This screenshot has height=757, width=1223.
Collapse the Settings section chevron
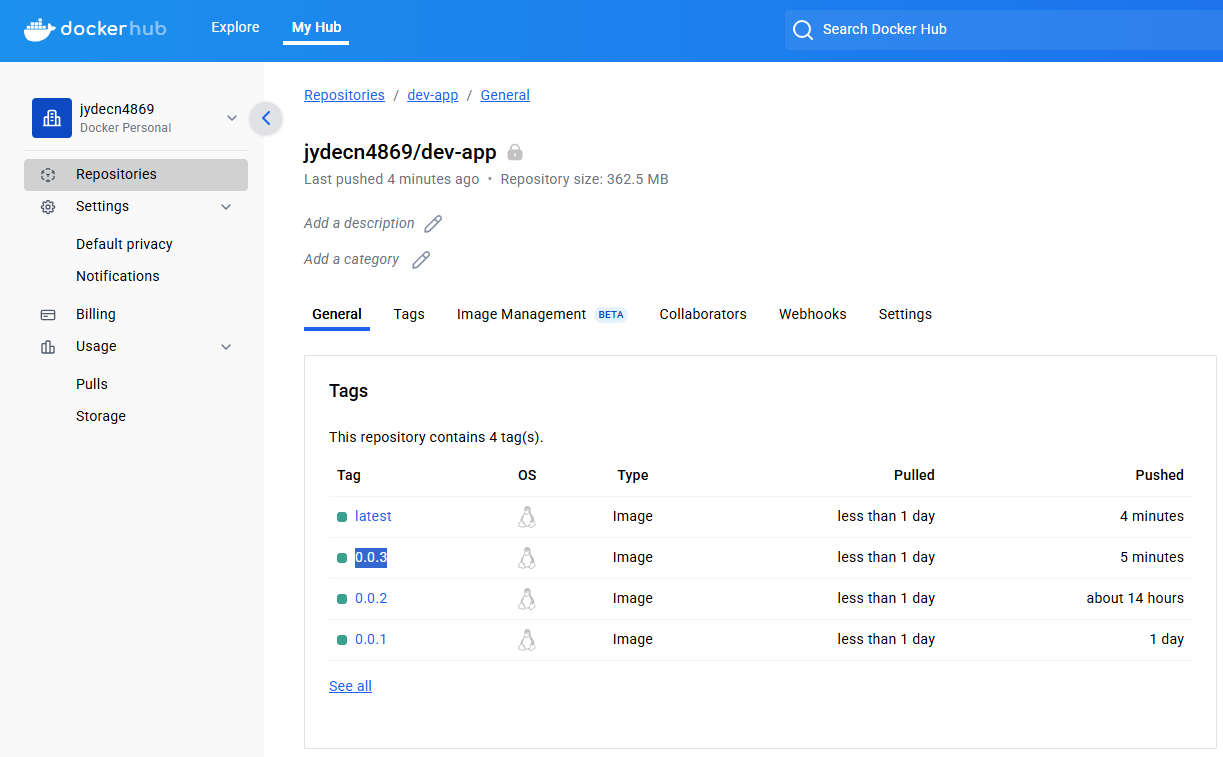pos(226,207)
